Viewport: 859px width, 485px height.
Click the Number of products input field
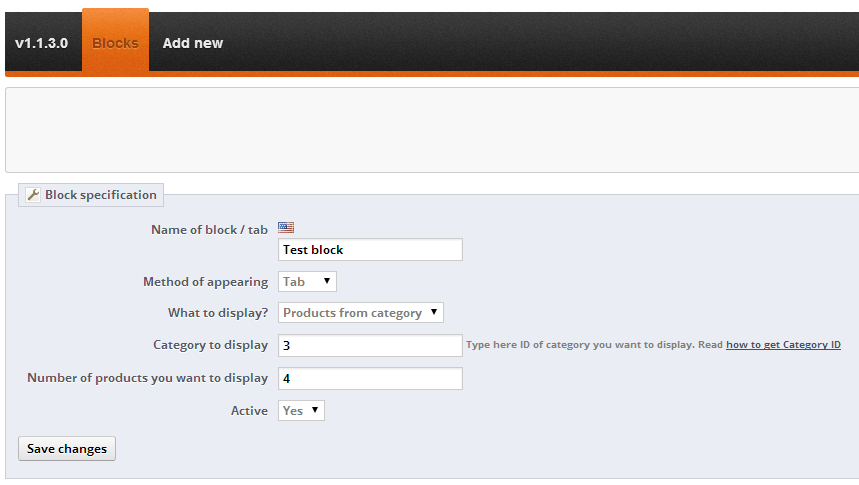click(x=370, y=379)
